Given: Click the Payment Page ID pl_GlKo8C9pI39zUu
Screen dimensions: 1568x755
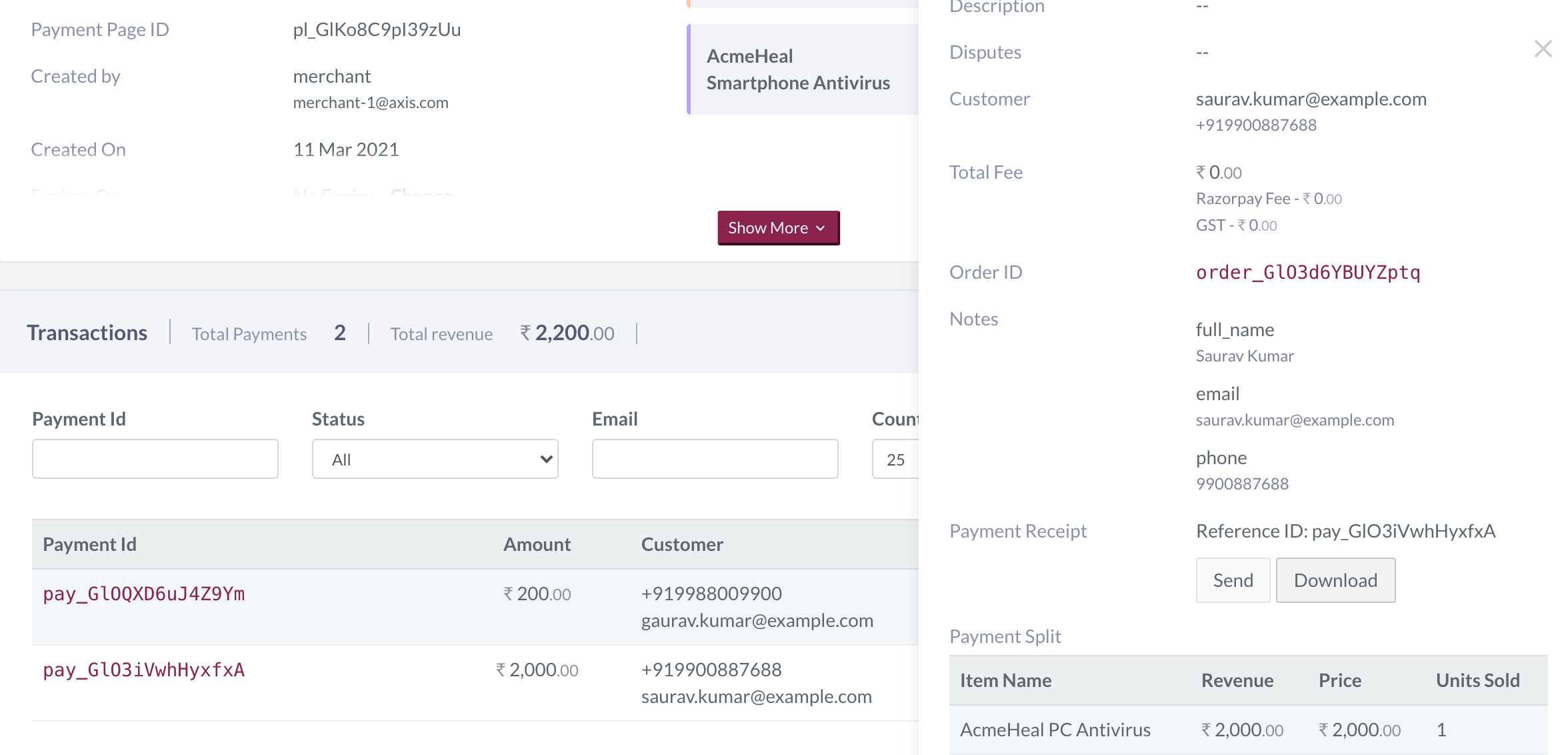Looking at the screenshot, I should pyautogui.click(x=377, y=29).
